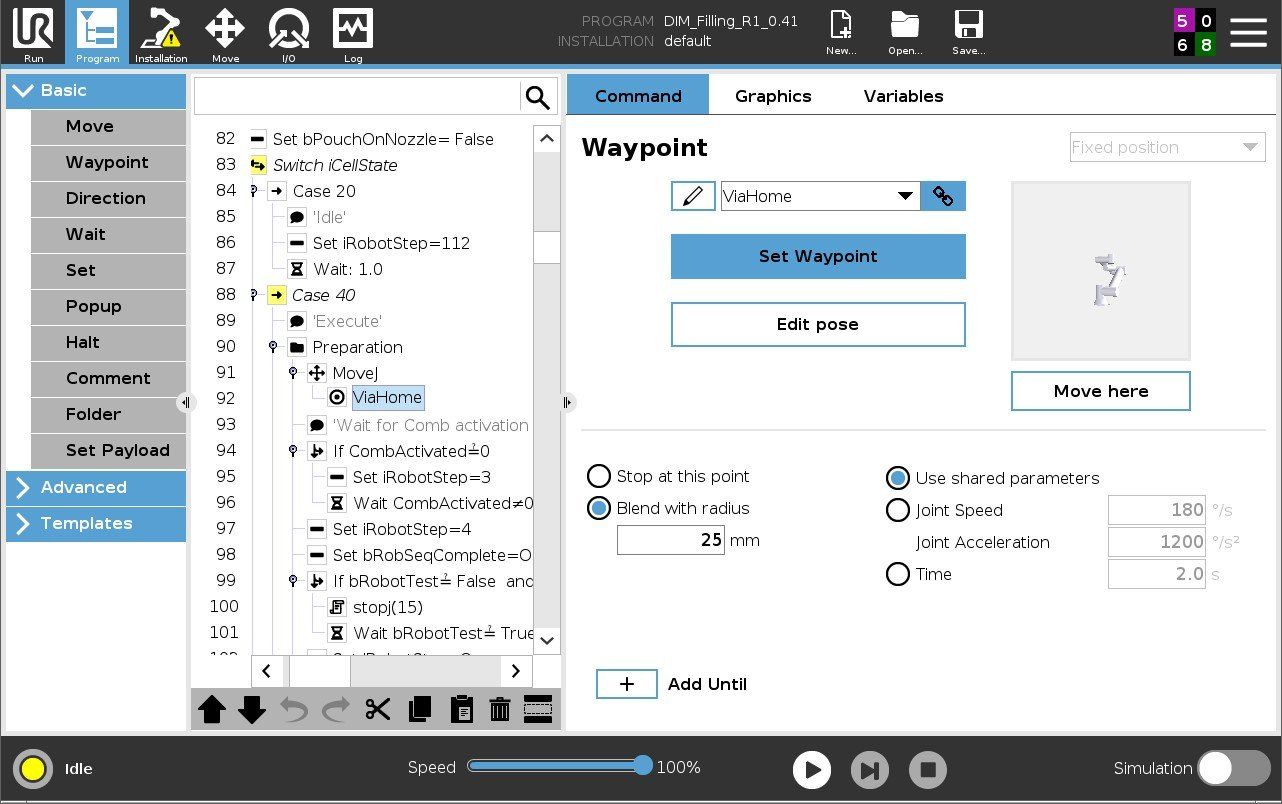The image size is (1282, 804).
Task: Click the program tree search field
Action: pyautogui.click(x=358, y=97)
